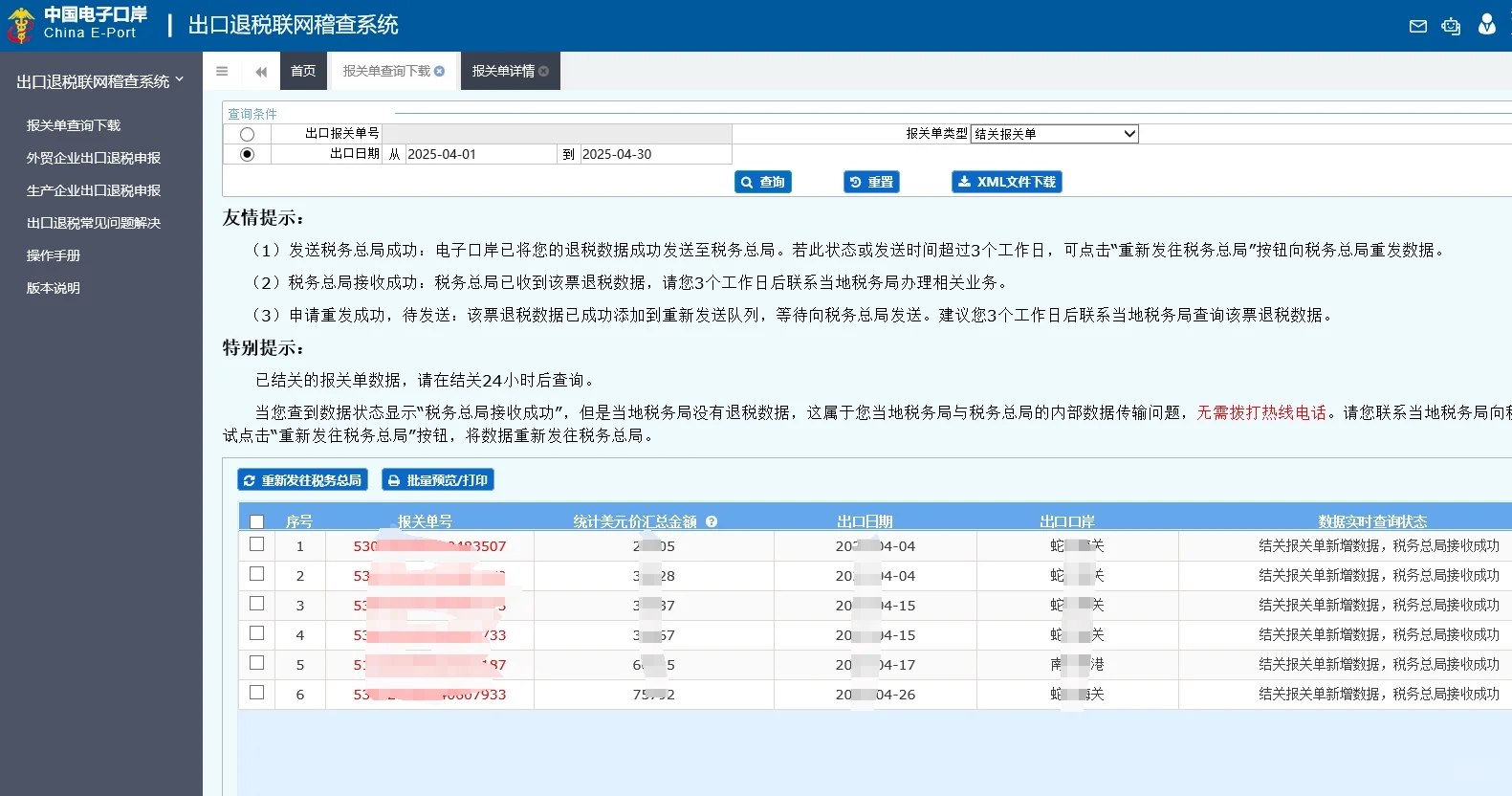Click the 统计美元价汇总金额 column header
The width and height of the screenshot is (1512, 796).
pyautogui.click(x=635, y=521)
